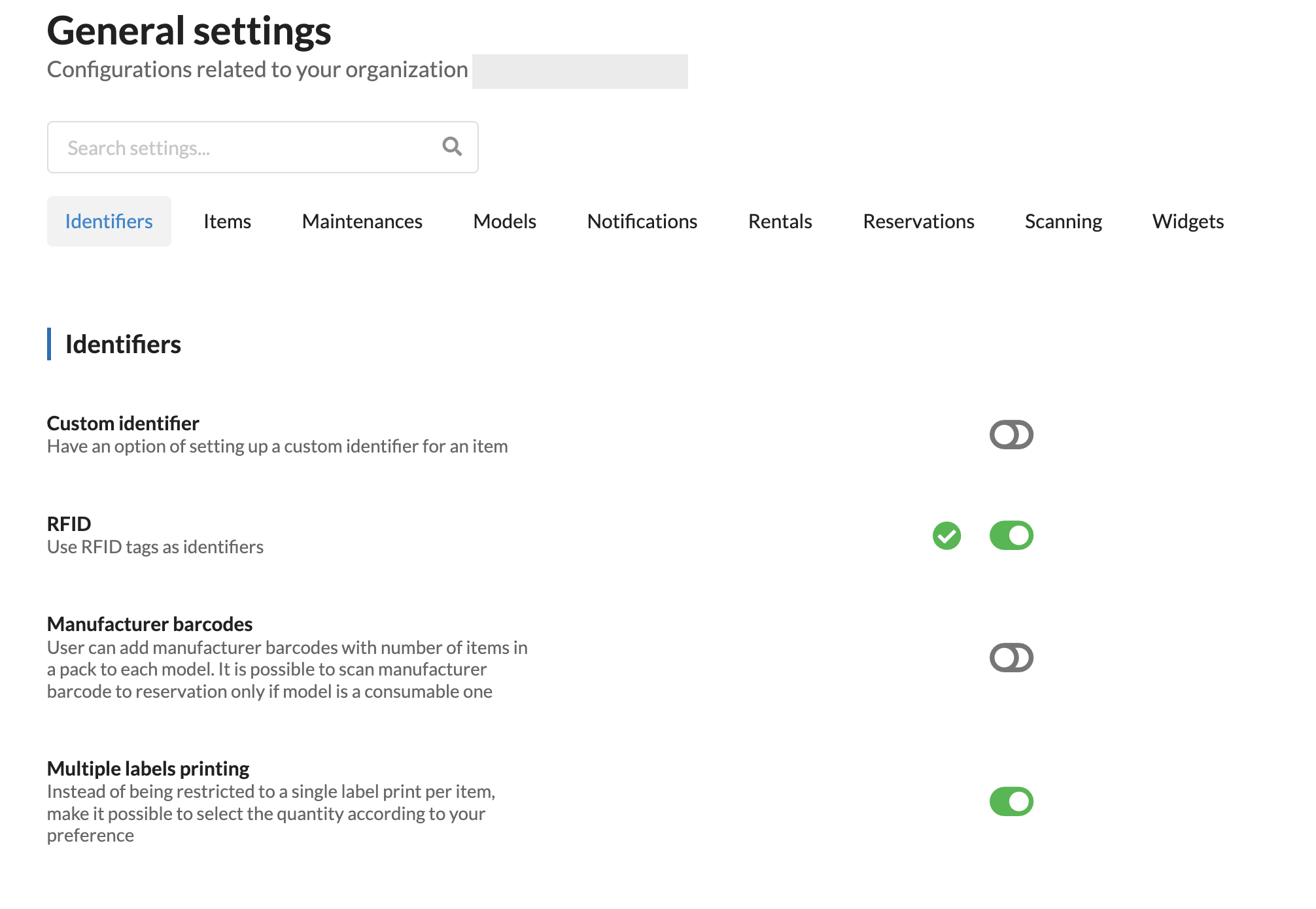View the Reservations tab
Image resolution: width=1316 pixels, height=909 pixels.
[919, 222]
